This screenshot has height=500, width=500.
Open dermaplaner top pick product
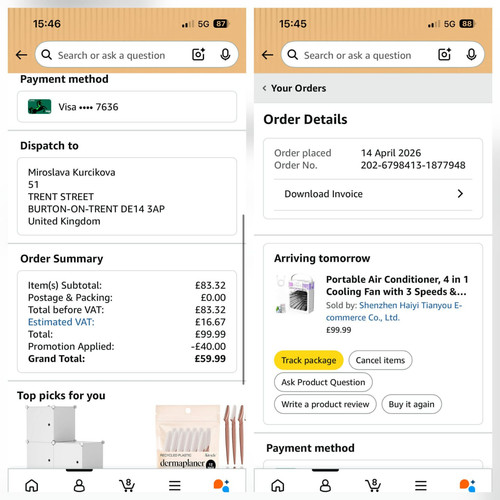[200, 436]
